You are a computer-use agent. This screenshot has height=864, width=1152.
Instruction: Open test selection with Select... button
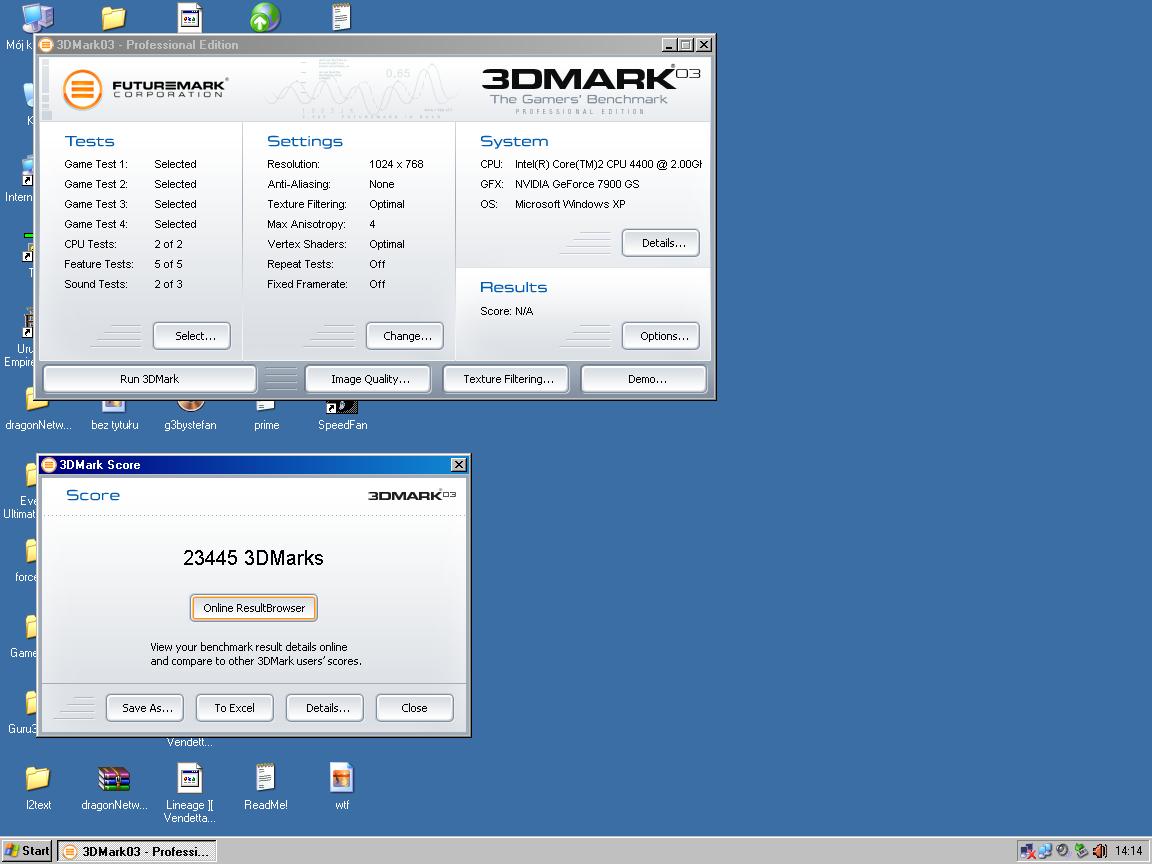pyautogui.click(x=192, y=336)
